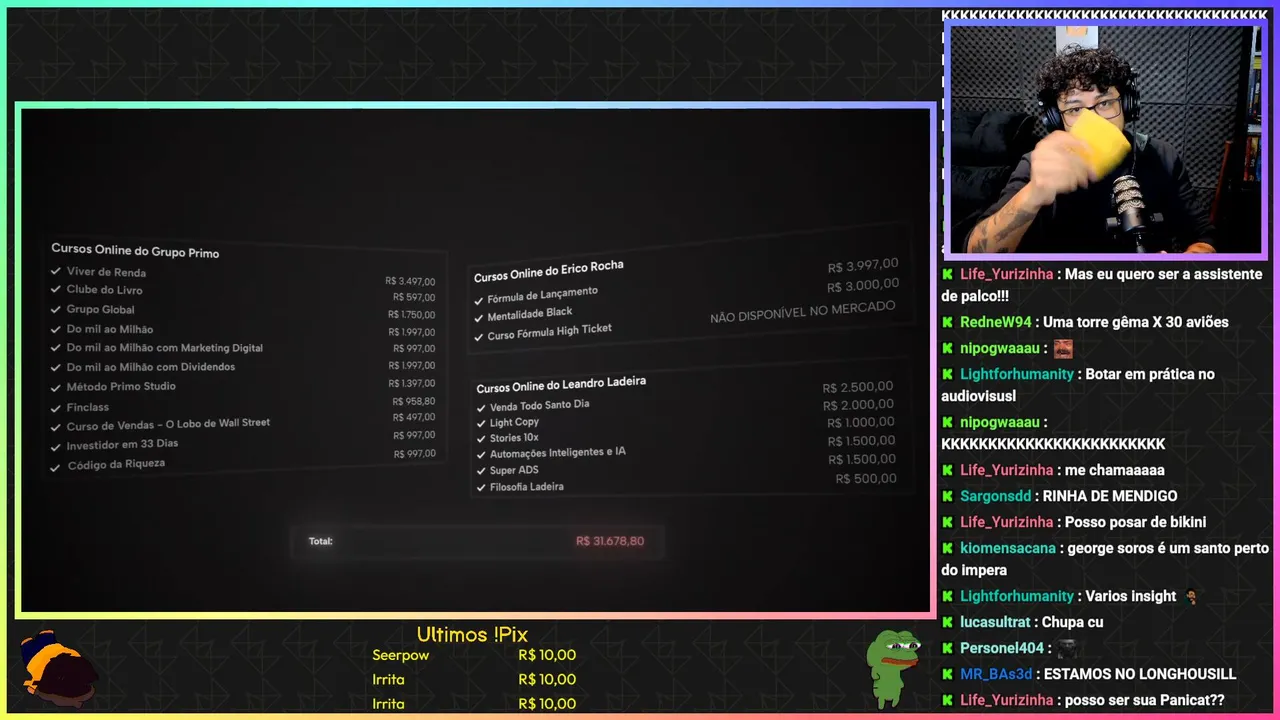Click the checkmark beside Grupo Global
This screenshot has height=720, width=1280.
click(x=56, y=309)
